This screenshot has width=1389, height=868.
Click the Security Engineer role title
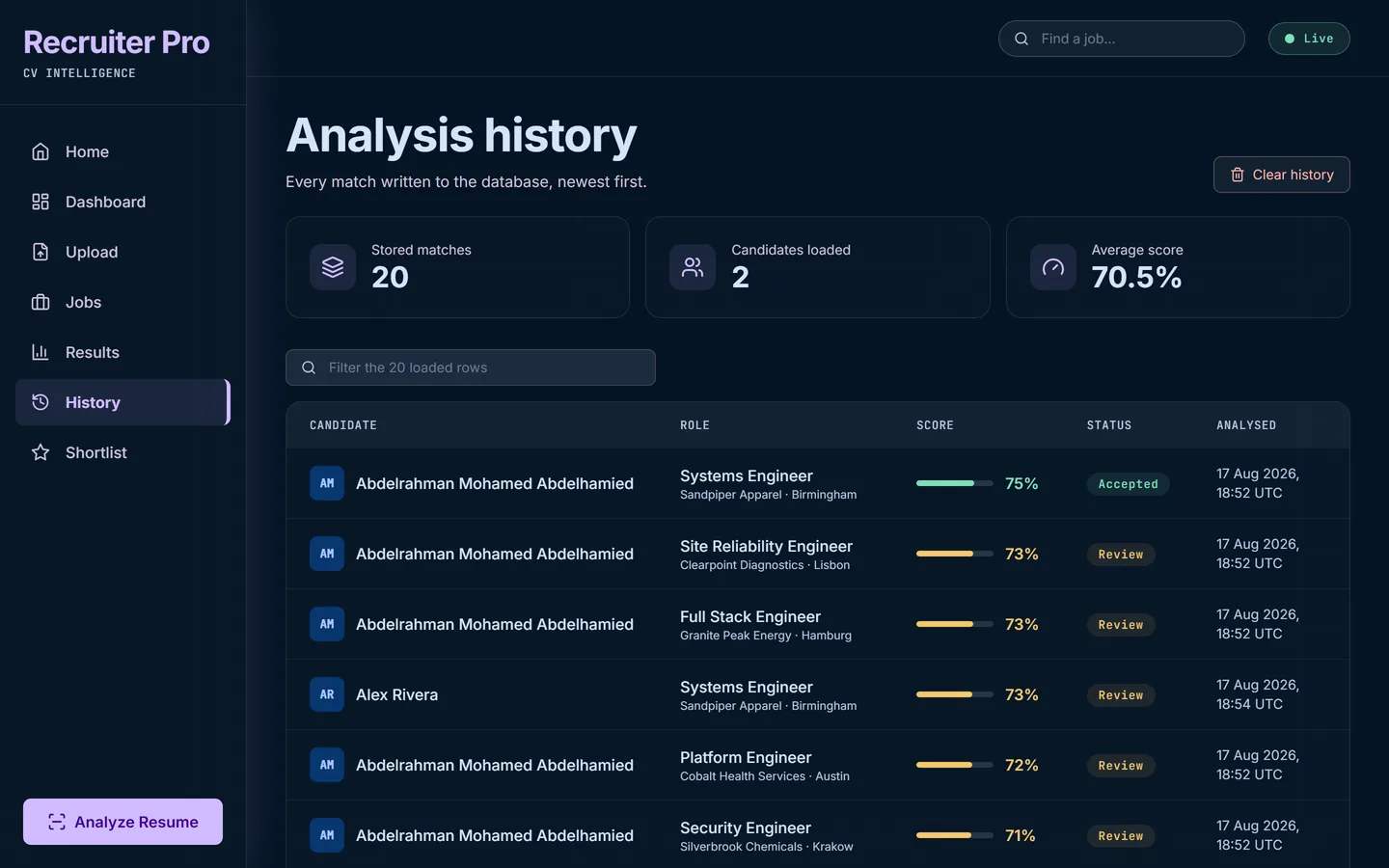(x=746, y=827)
